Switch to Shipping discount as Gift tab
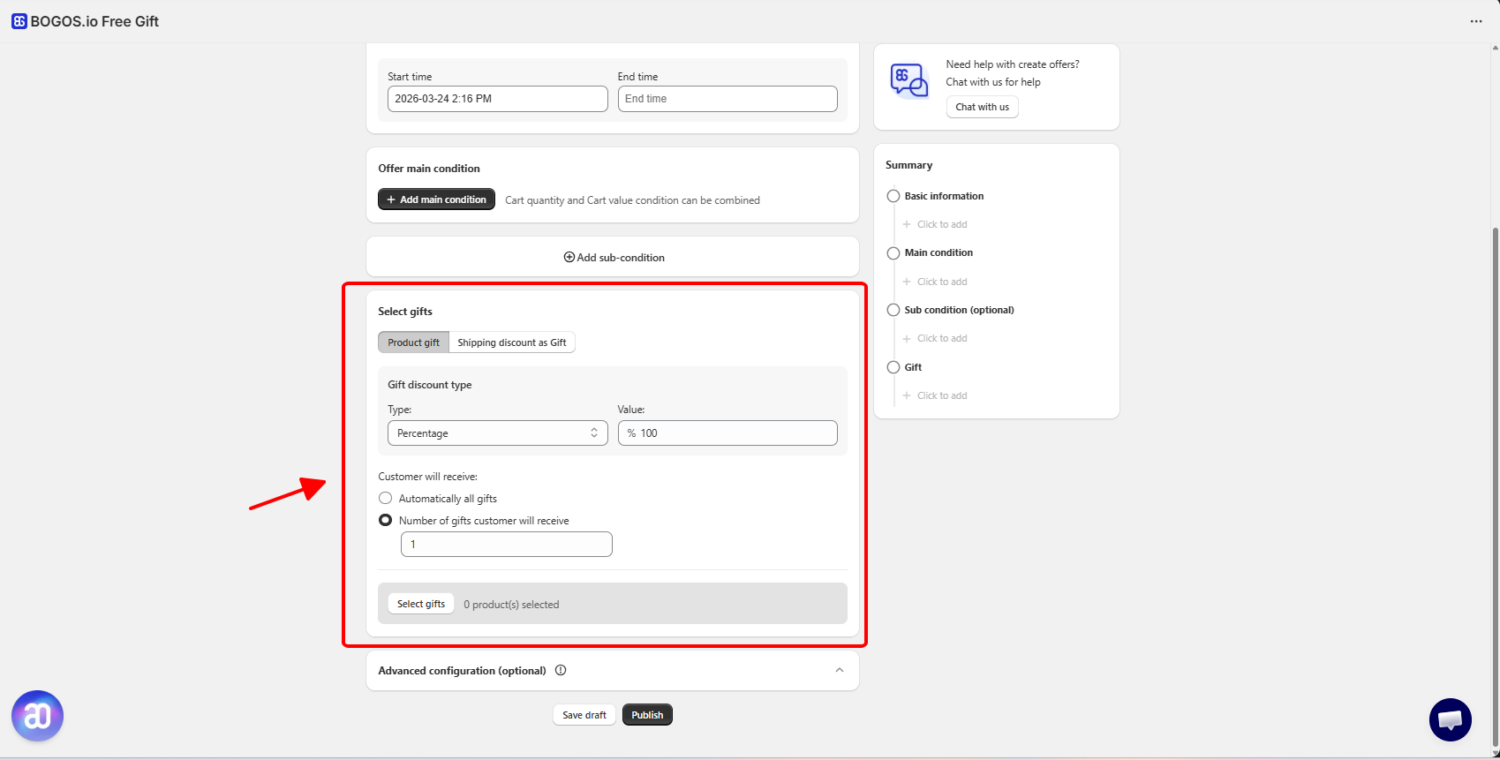The height and width of the screenshot is (760, 1500). coord(512,342)
